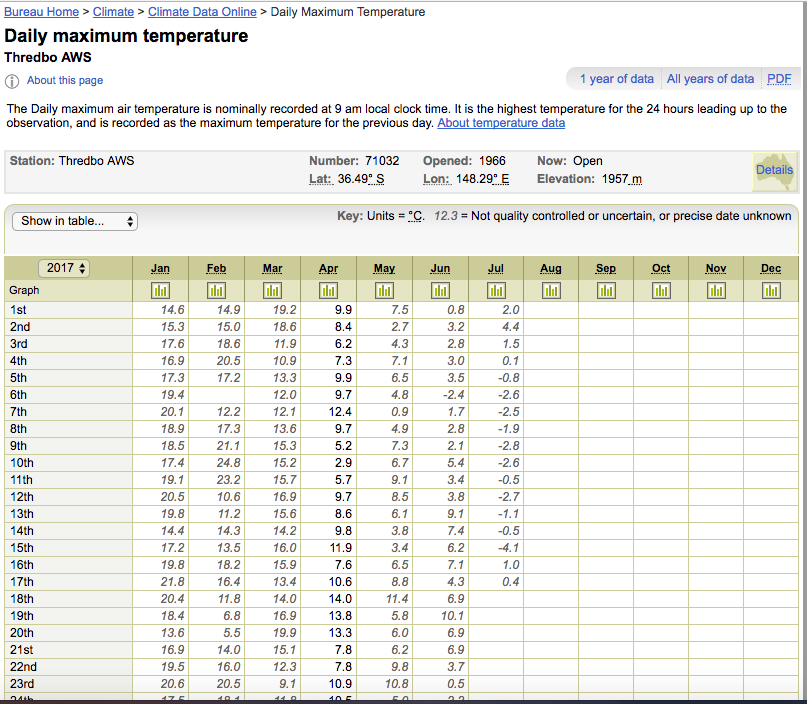Click the 'About this page' link
The height and width of the screenshot is (704, 807).
pos(65,81)
